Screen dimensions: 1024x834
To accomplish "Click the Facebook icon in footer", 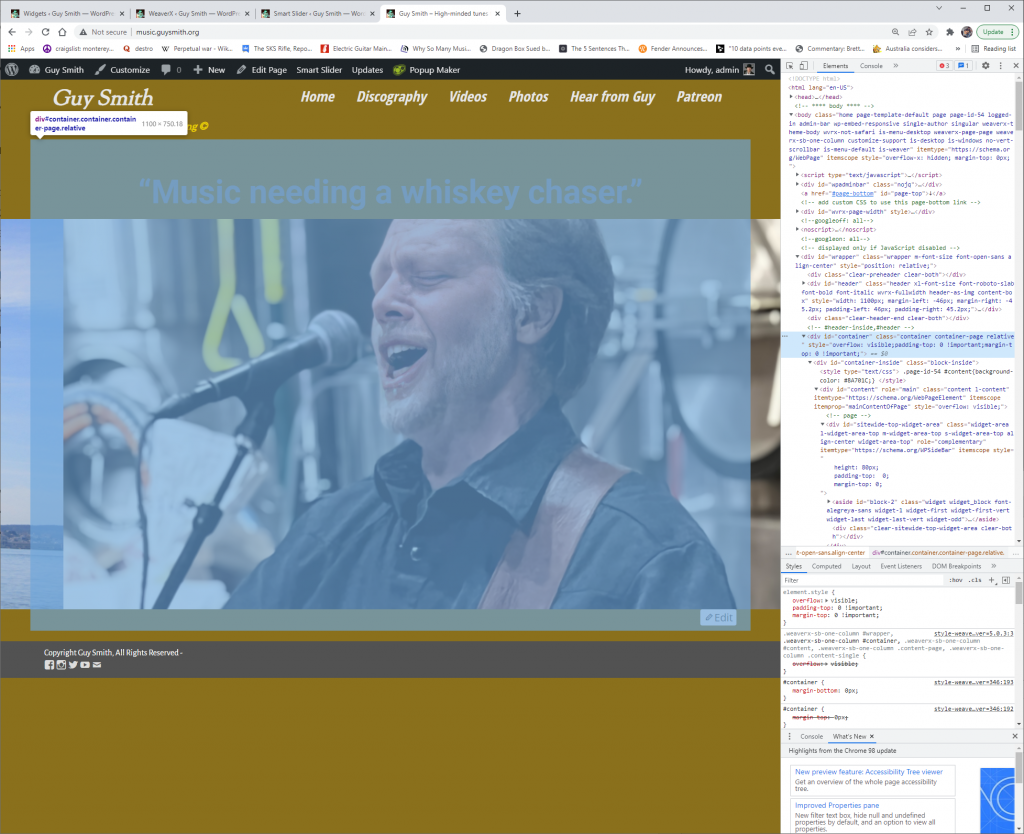I will pyautogui.click(x=49, y=665).
